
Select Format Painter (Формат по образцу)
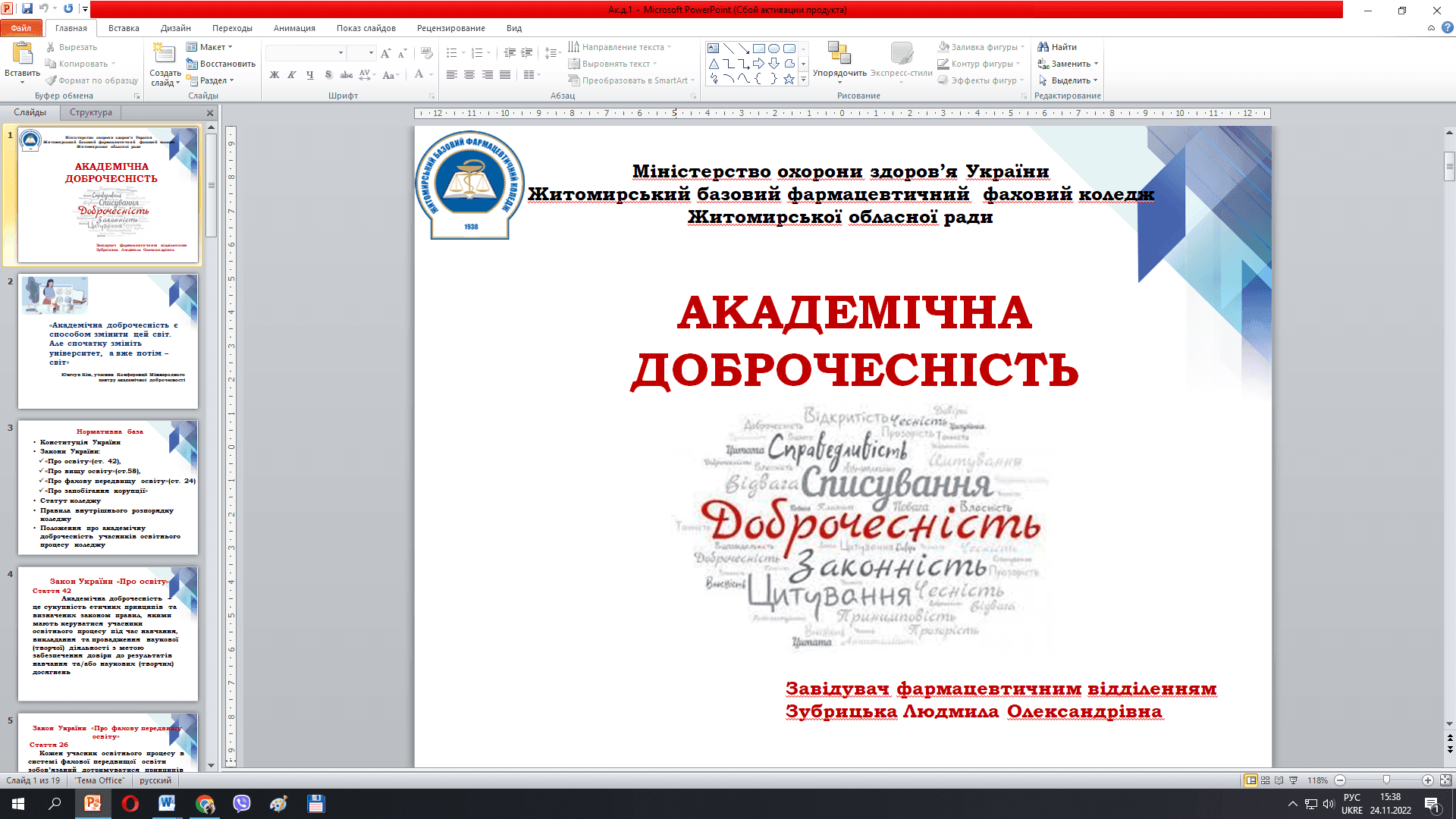pos(92,80)
